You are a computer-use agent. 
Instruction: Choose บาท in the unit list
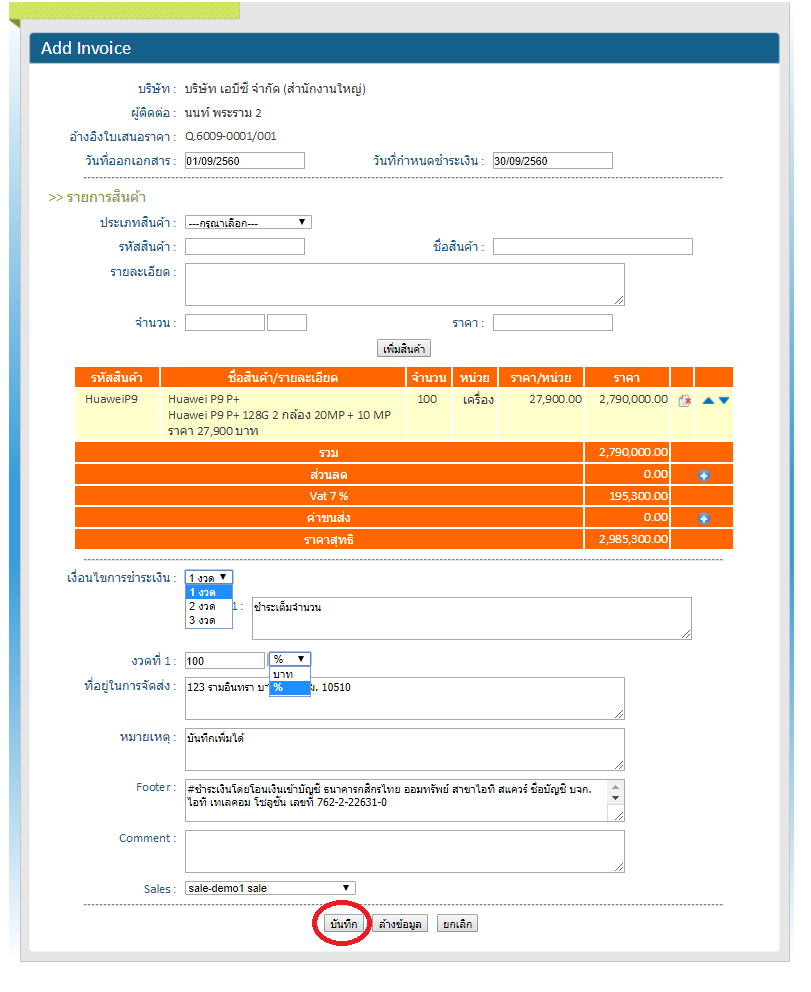(290, 674)
